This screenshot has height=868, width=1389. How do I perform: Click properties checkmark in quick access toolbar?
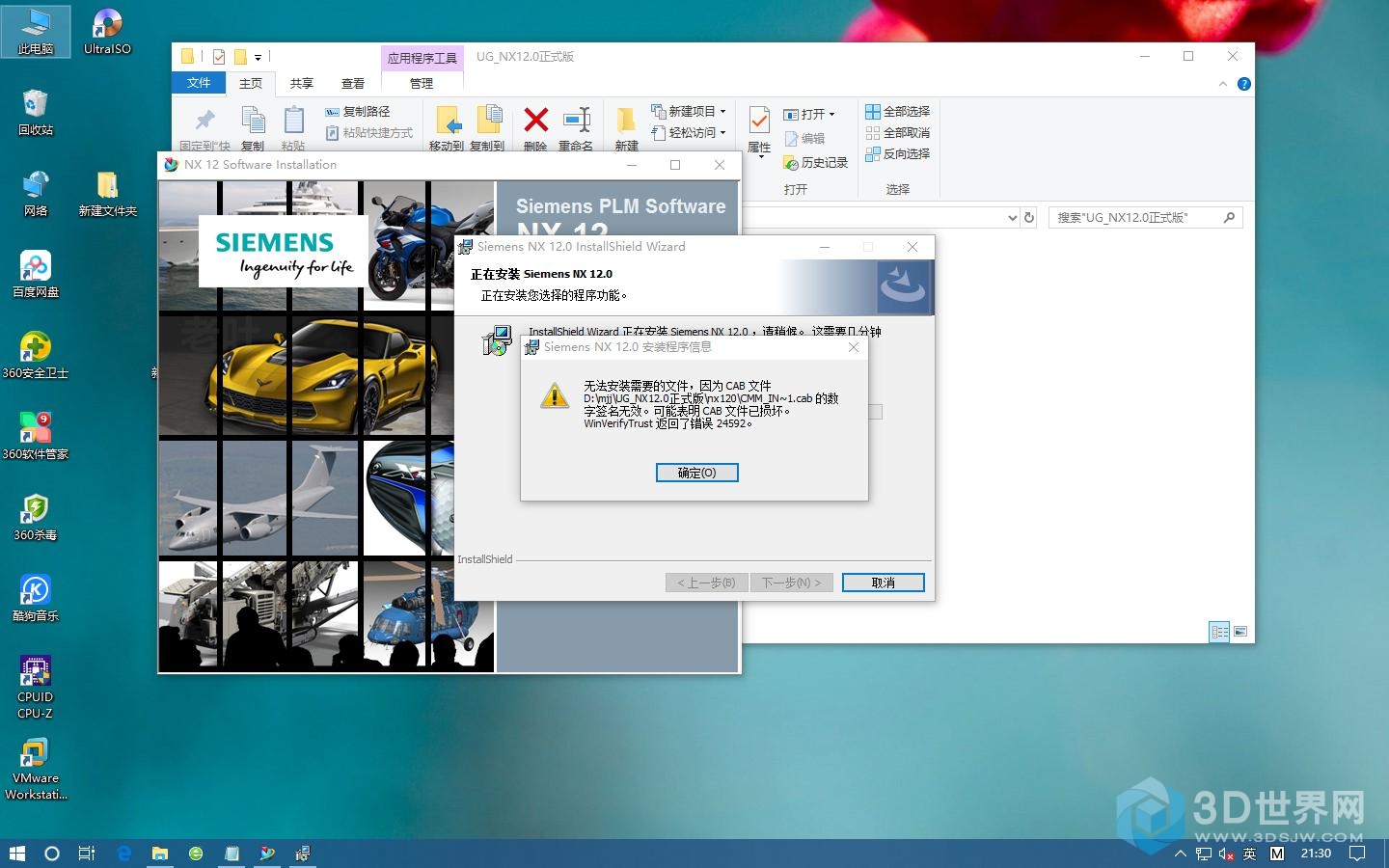click(219, 57)
